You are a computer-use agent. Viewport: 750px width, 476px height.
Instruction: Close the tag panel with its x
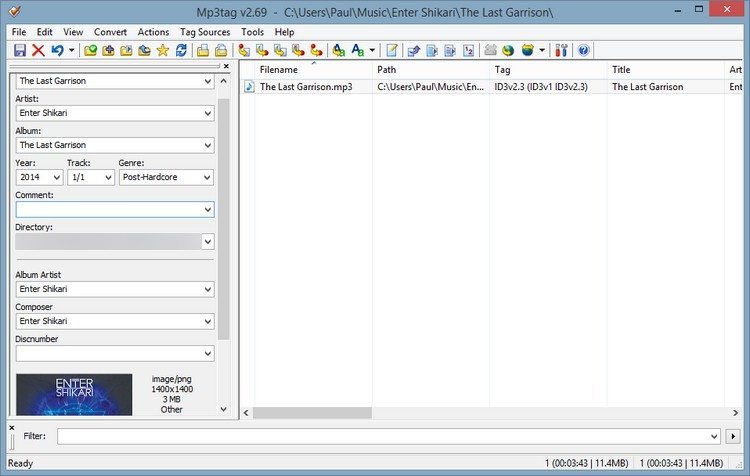[x=226, y=66]
